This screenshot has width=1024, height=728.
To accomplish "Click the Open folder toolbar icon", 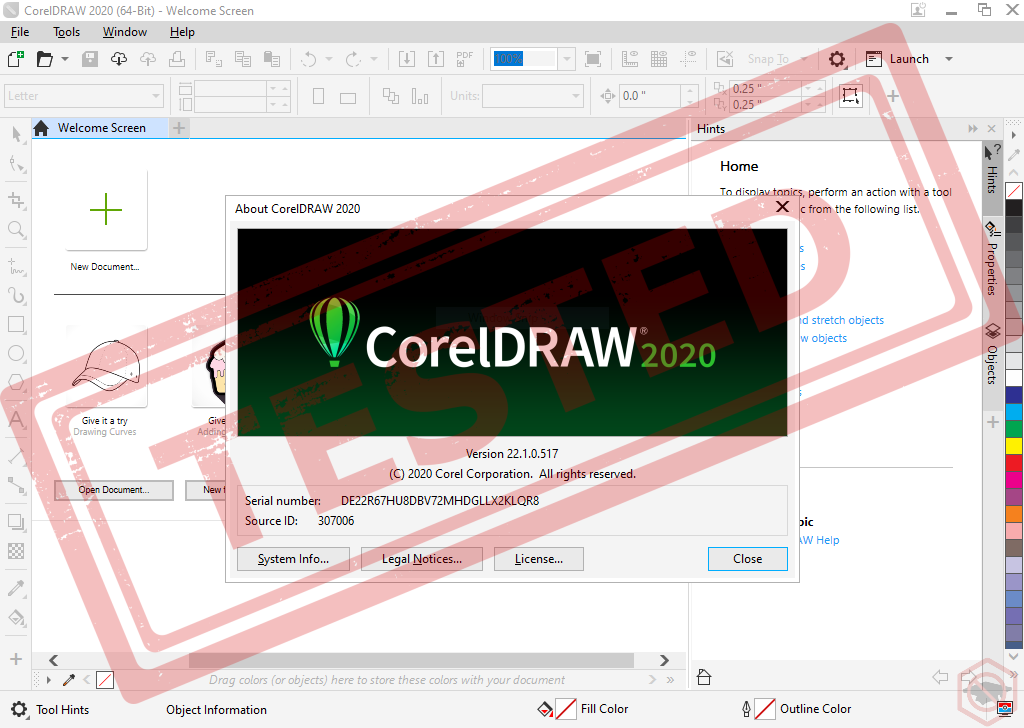I will (x=44, y=59).
